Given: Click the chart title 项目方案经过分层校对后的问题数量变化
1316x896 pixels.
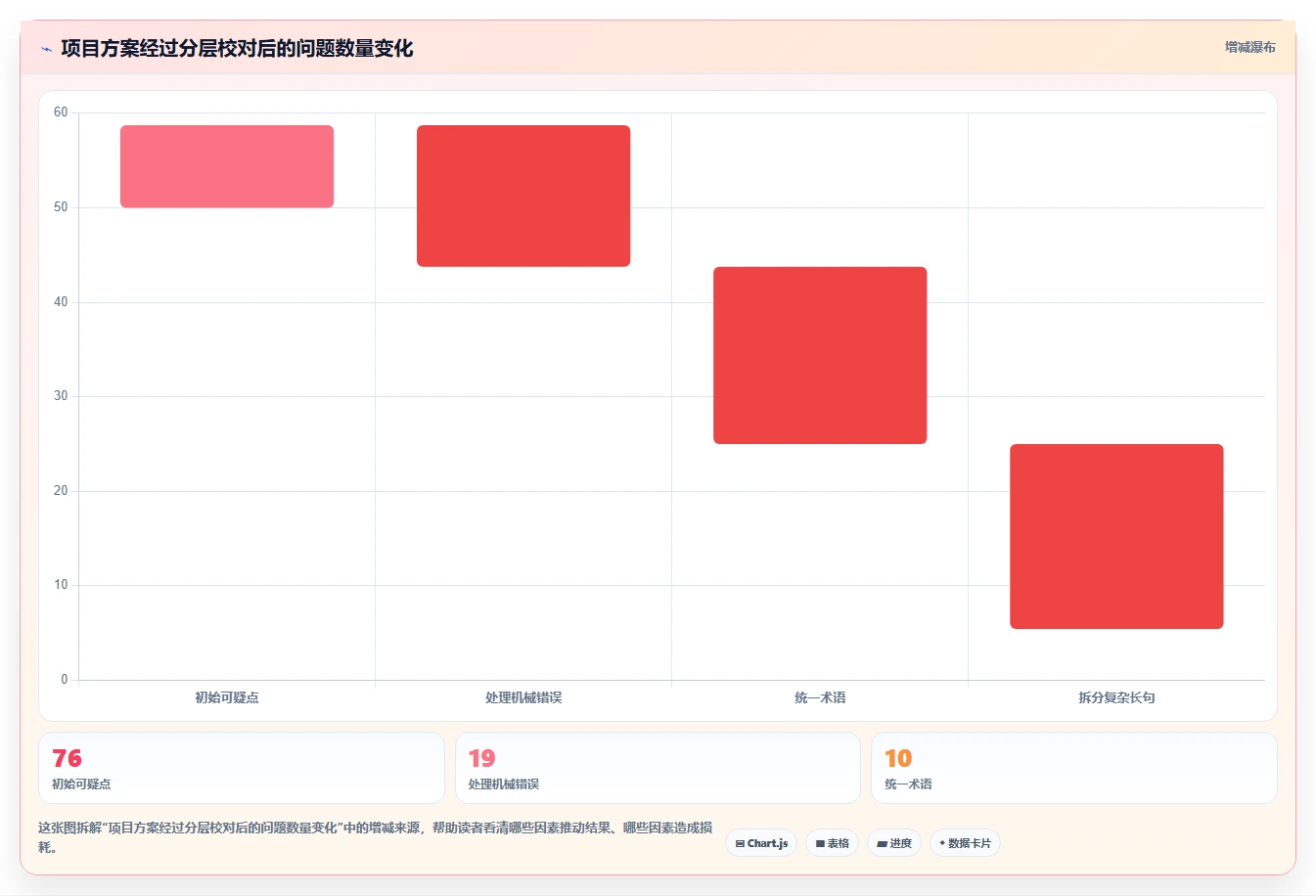Looking at the screenshot, I should 237,48.
